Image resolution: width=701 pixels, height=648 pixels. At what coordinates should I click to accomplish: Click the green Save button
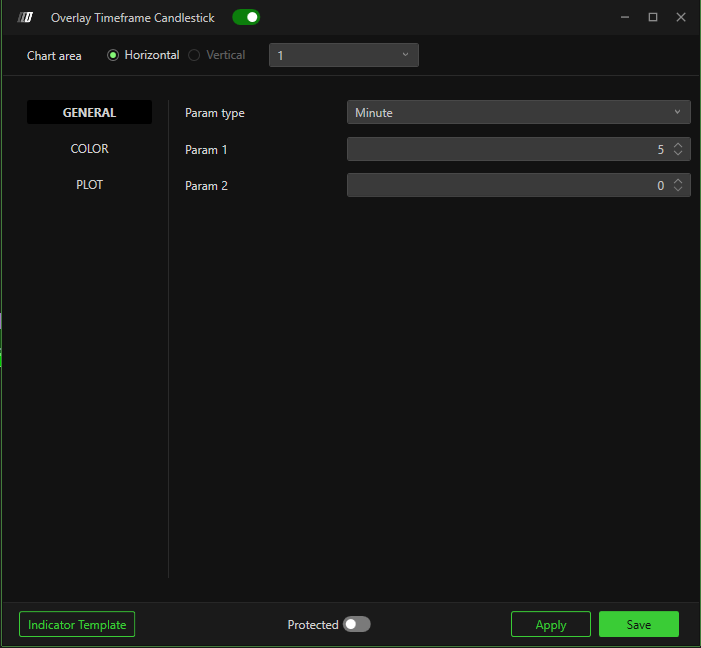tap(638, 624)
